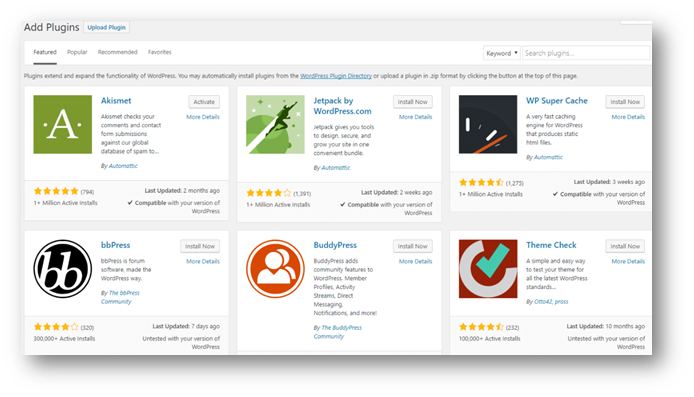Switch to the Featured tab
The width and height of the screenshot is (694, 397).
click(x=45, y=52)
